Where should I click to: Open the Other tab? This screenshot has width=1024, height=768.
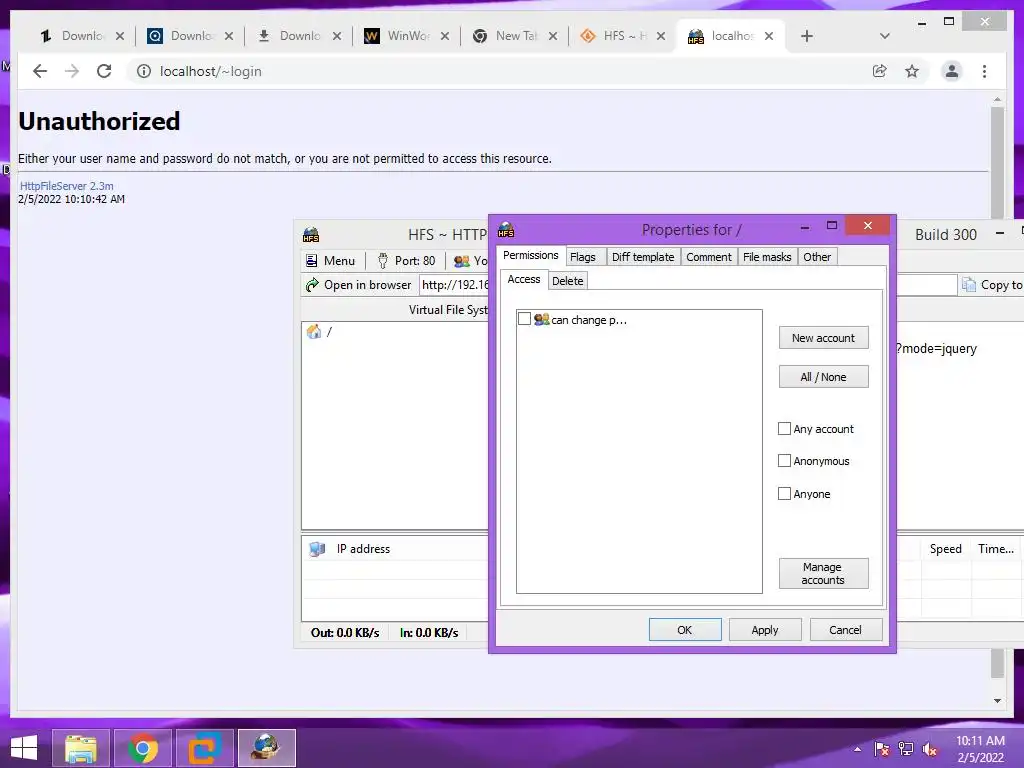click(817, 257)
